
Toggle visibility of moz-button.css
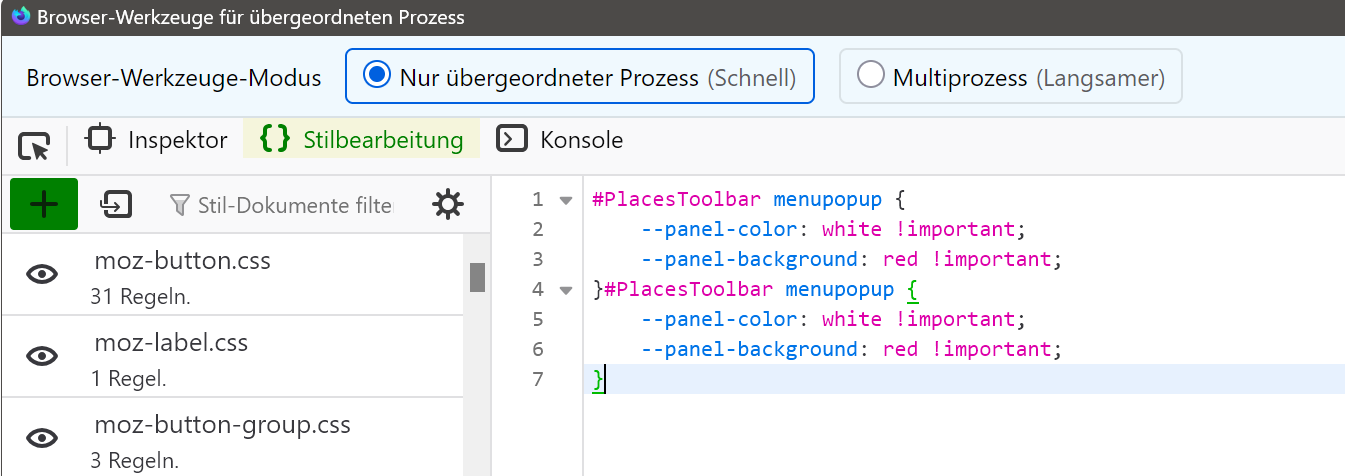[41, 275]
